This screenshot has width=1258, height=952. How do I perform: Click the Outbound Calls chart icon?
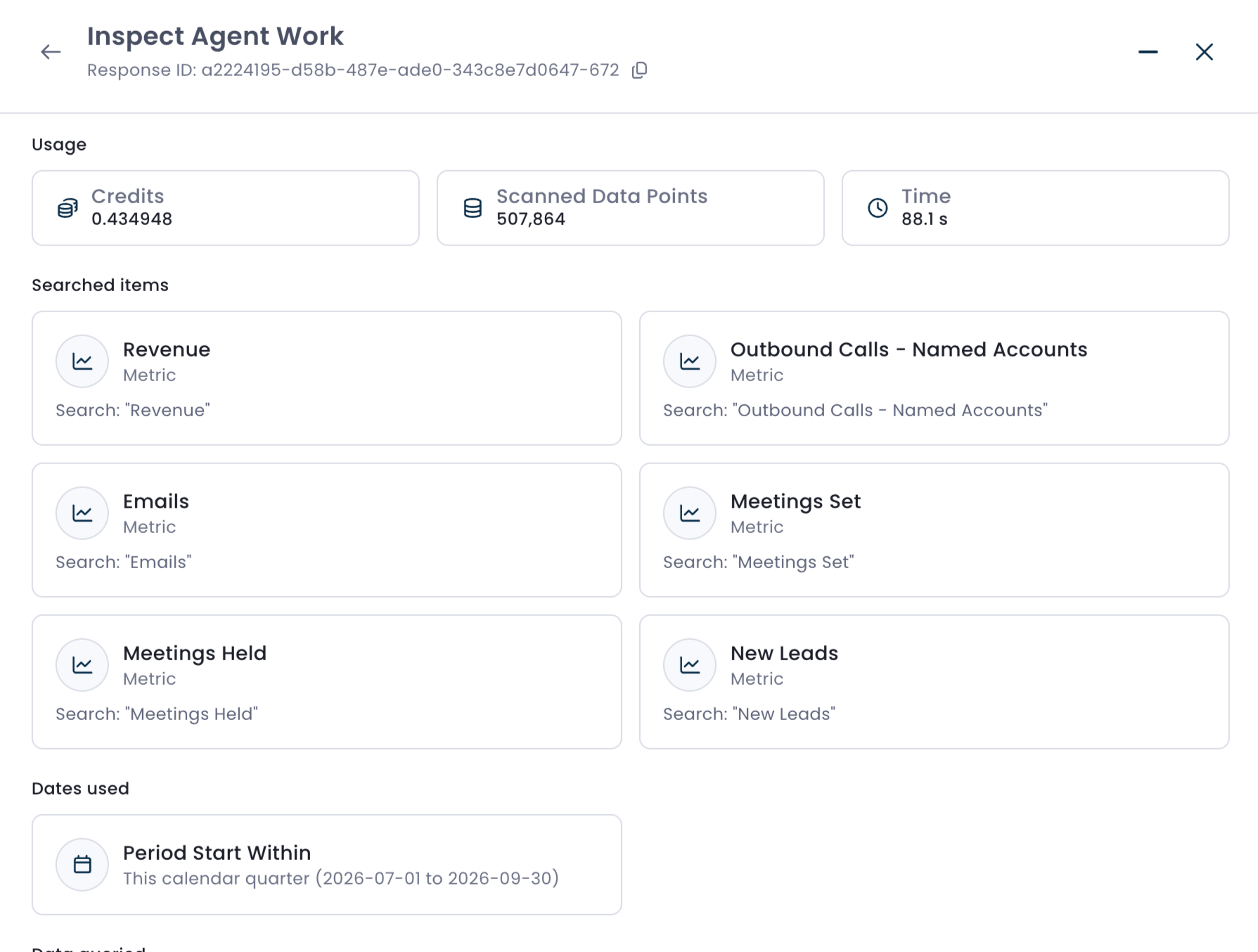(x=690, y=361)
